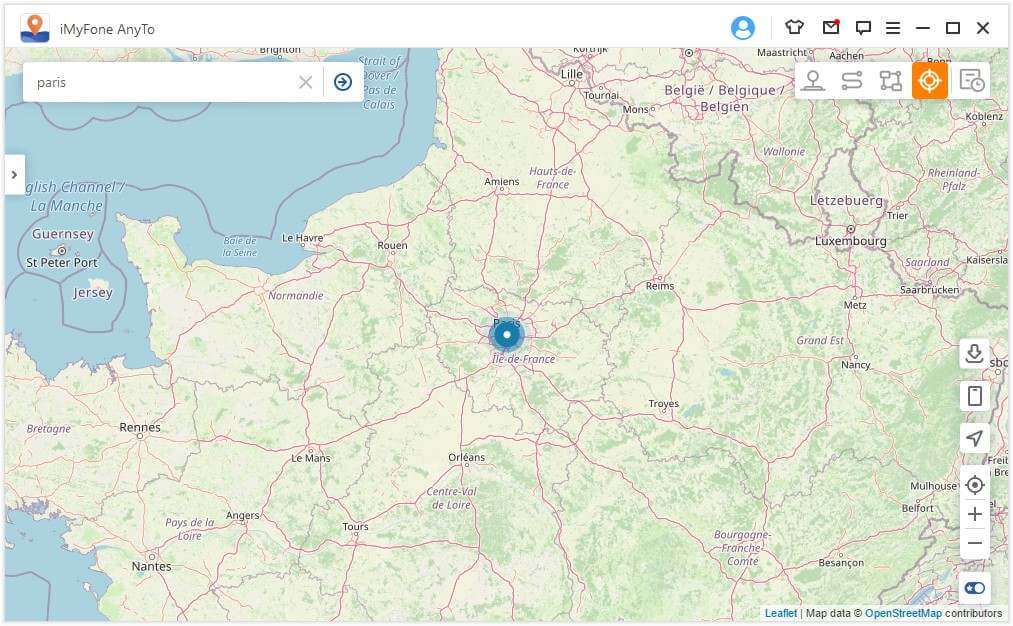Image resolution: width=1013 pixels, height=626 pixels.
Task: Click the Troyes city label
Action: [663, 404]
